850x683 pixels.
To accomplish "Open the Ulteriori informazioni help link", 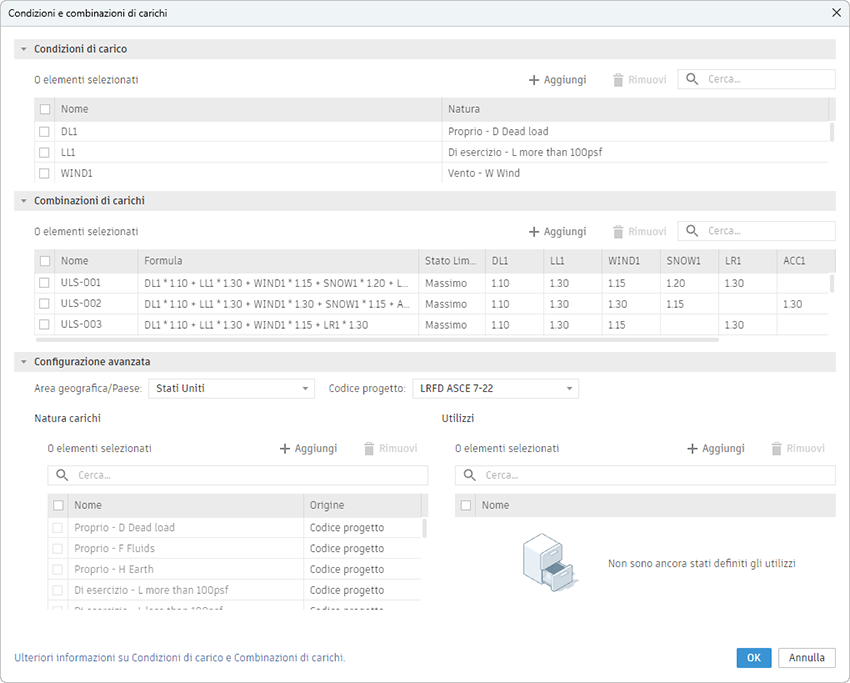I will pyautogui.click(x=180, y=658).
